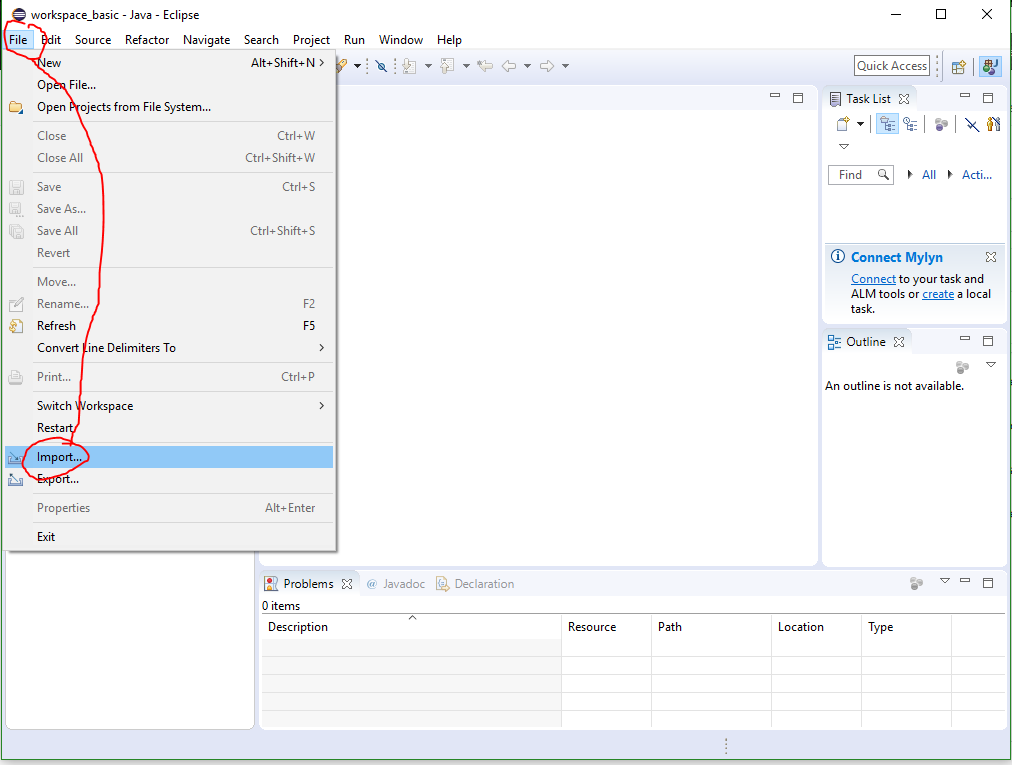Click the Synchronize Changed icon in Task List

[994, 124]
